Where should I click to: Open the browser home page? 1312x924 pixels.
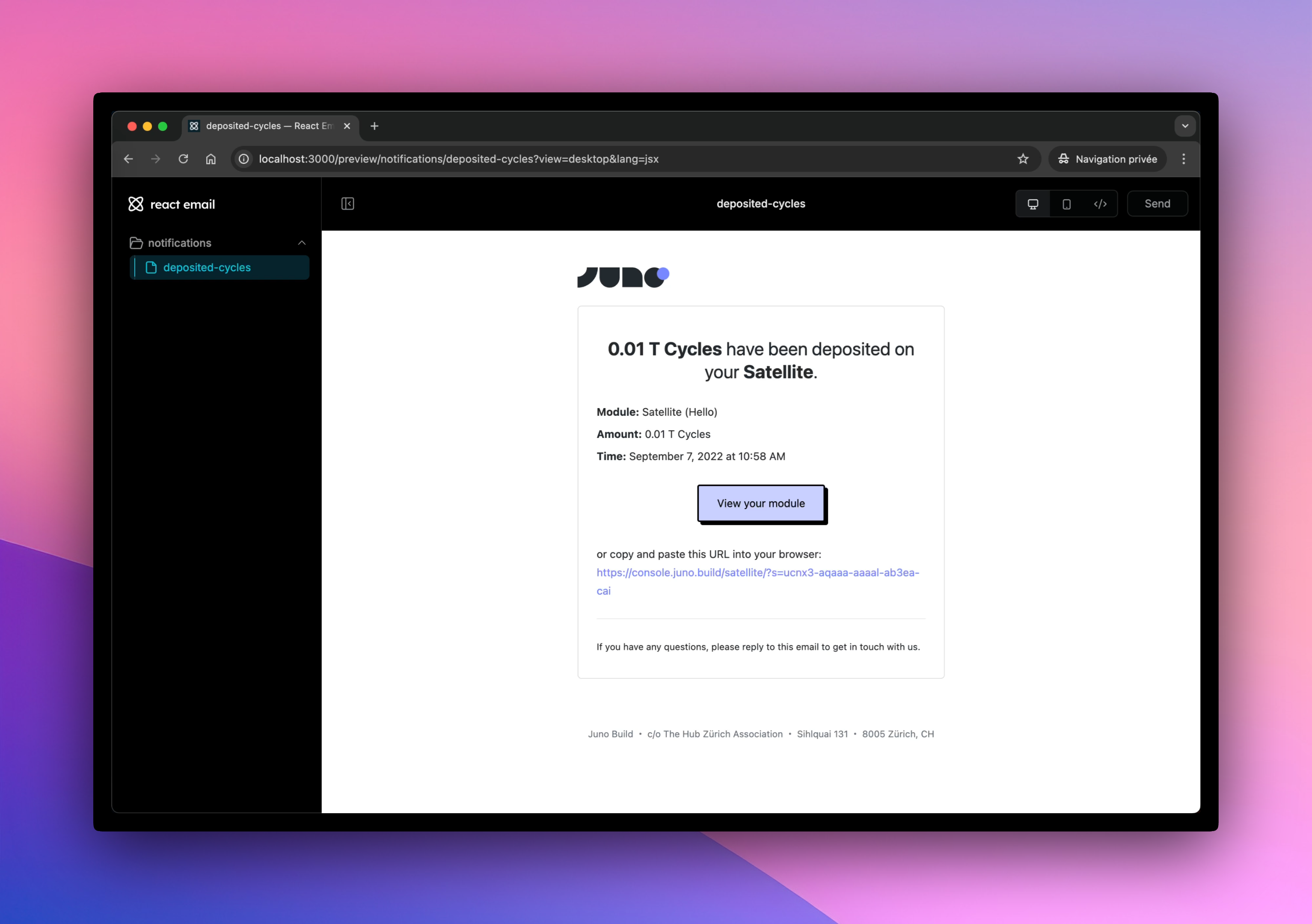(x=211, y=159)
